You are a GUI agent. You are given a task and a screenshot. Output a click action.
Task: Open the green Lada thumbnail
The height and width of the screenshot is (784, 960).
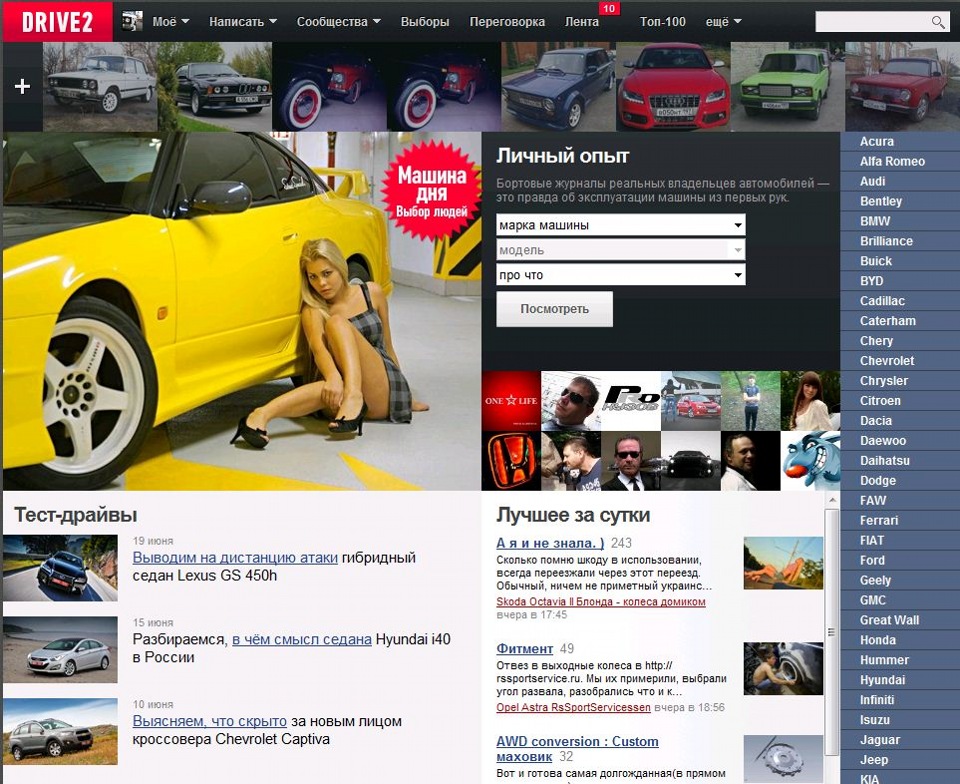pyautogui.click(x=787, y=86)
